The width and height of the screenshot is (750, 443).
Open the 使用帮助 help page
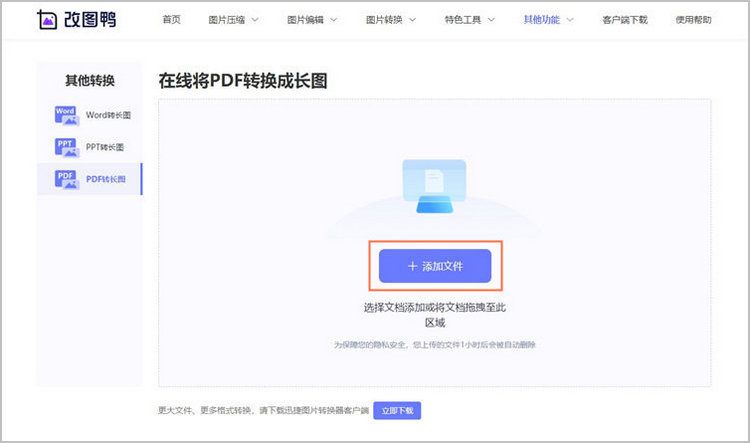(x=696, y=20)
